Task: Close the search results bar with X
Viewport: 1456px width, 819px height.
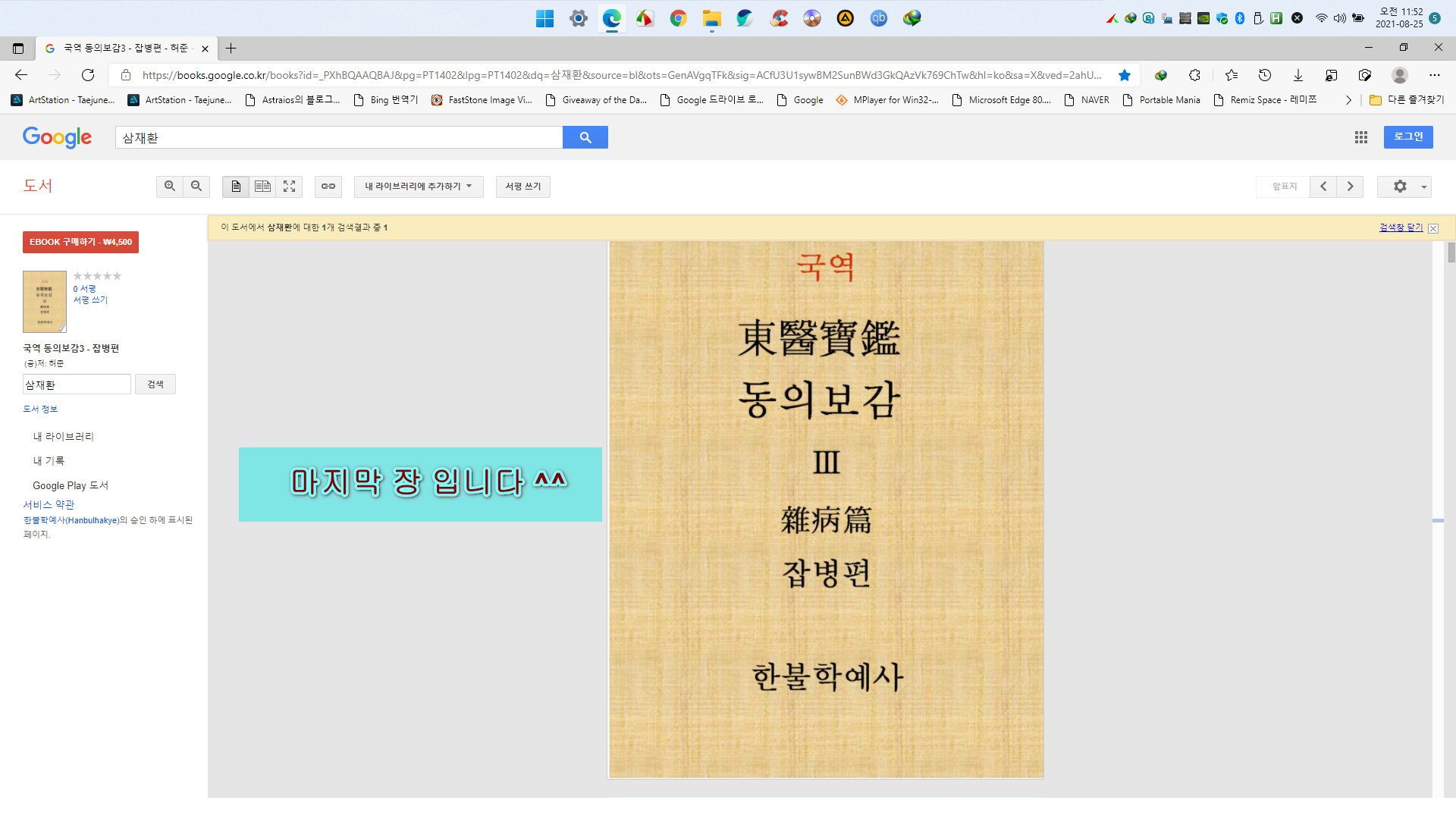Action: [x=1433, y=228]
